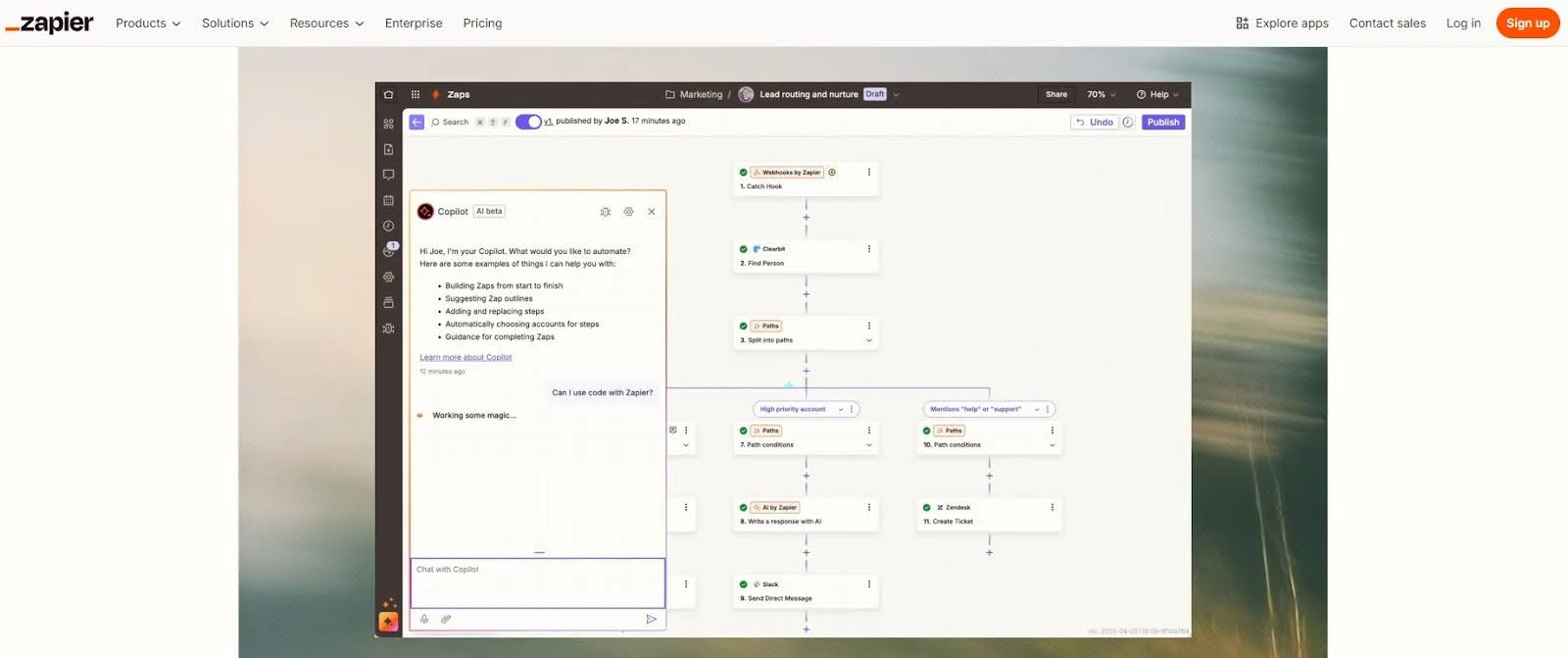Screen dimensions: 1568x658
Task: Open three-dot menu on Send Direct Message step
Action: point(869,584)
